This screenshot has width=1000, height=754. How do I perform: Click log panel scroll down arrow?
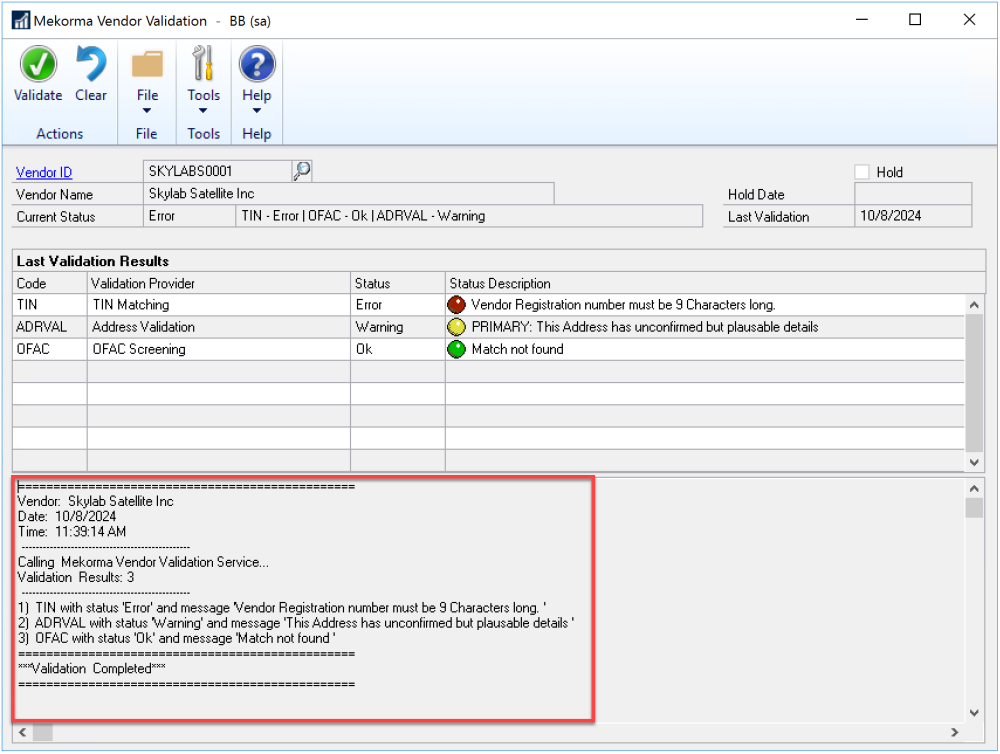(x=974, y=713)
